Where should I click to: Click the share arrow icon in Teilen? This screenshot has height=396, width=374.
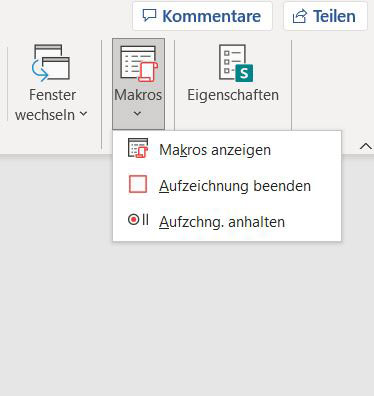click(299, 16)
